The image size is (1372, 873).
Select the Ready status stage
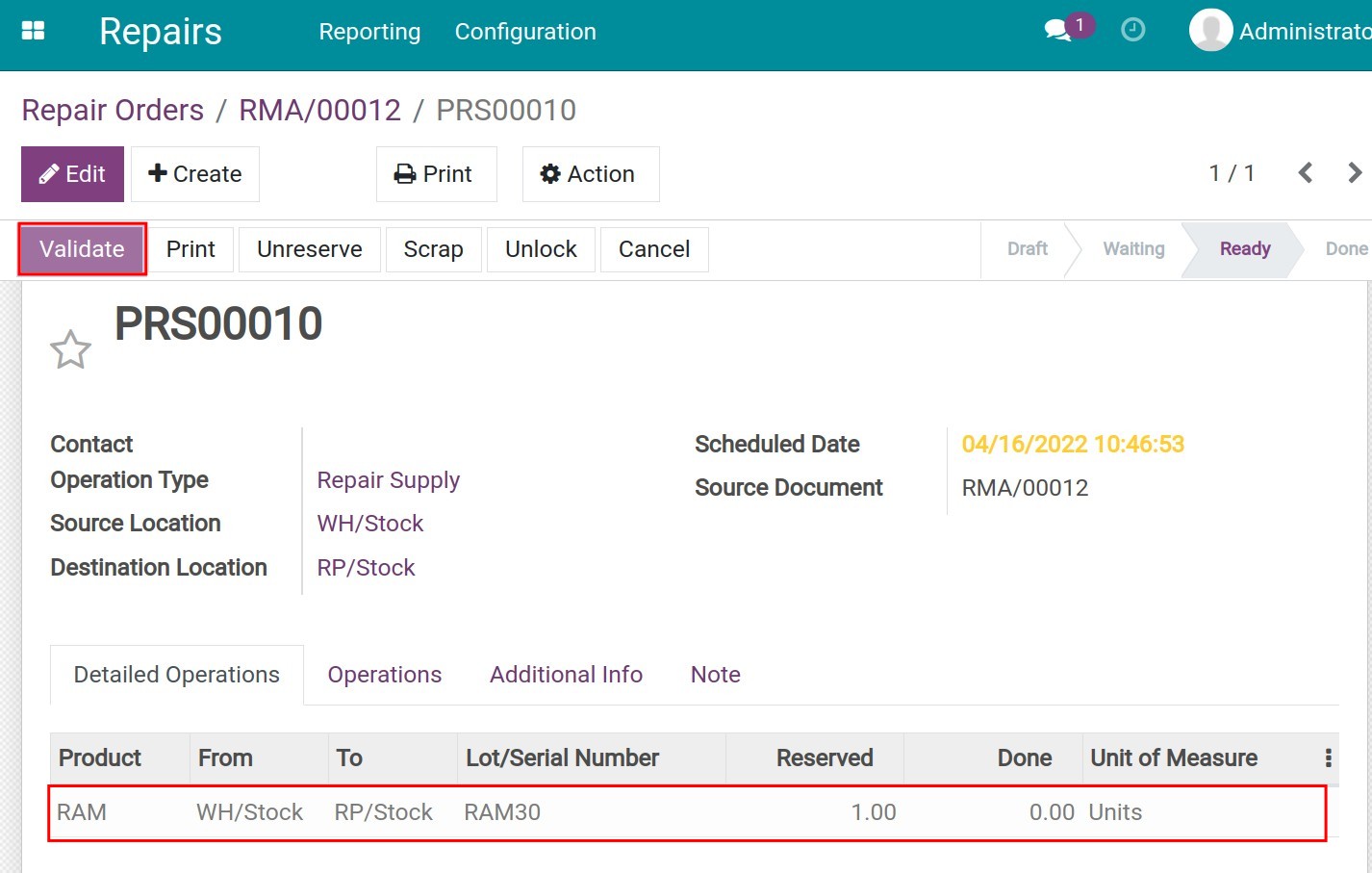[1245, 249]
